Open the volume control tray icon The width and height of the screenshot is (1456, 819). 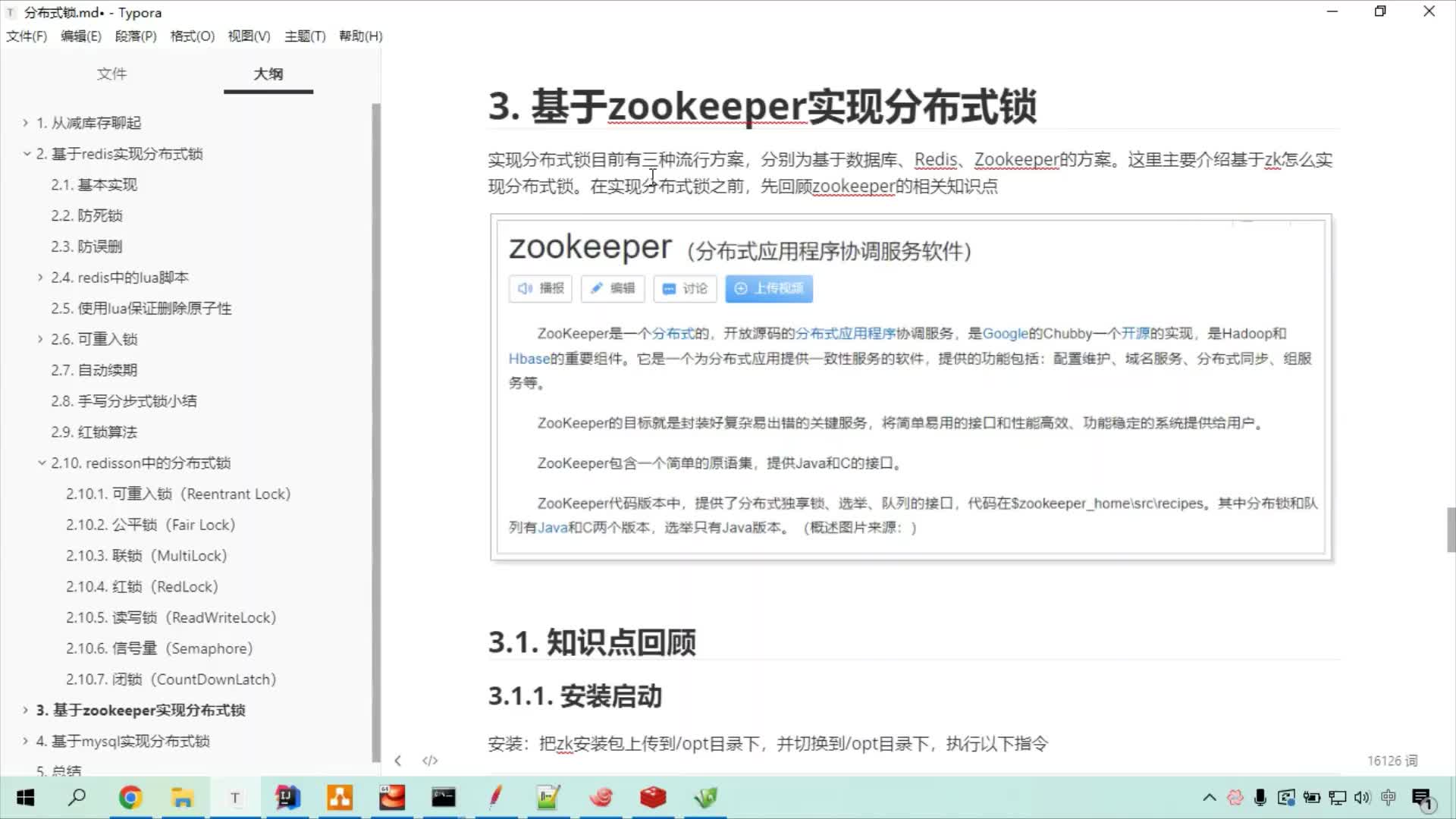1363,798
